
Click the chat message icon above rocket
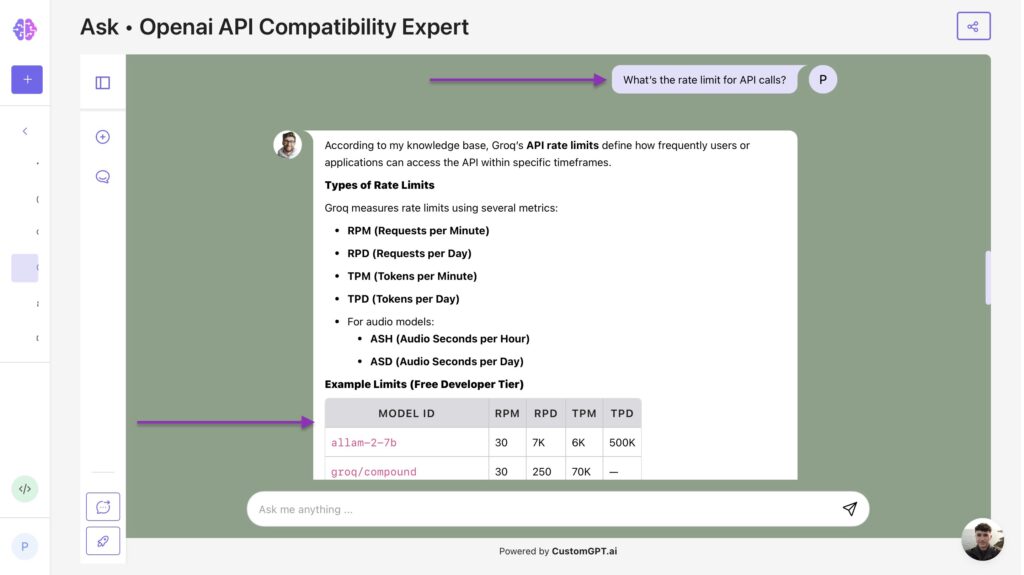pos(103,507)
